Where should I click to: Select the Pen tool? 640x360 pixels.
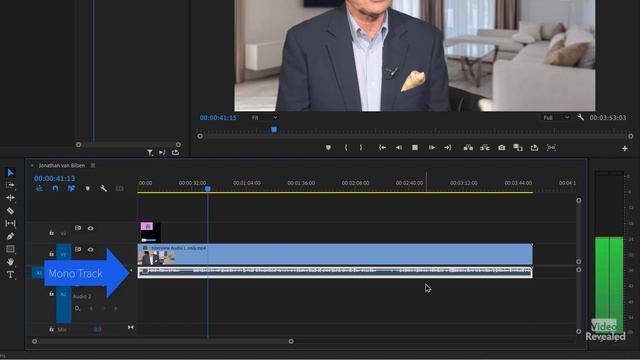click(x=10, y=236)
